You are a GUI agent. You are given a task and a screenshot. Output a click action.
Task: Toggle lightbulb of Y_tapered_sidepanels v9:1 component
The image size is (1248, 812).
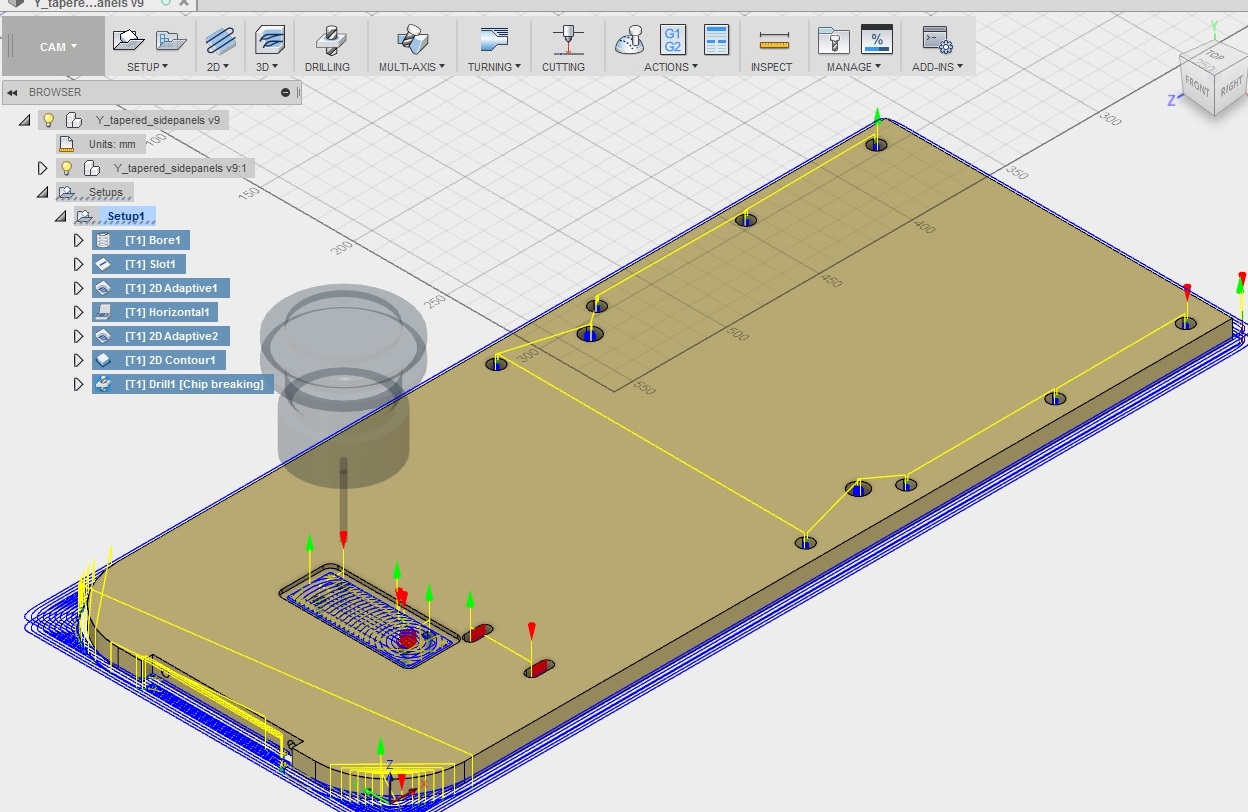point(66,168)
